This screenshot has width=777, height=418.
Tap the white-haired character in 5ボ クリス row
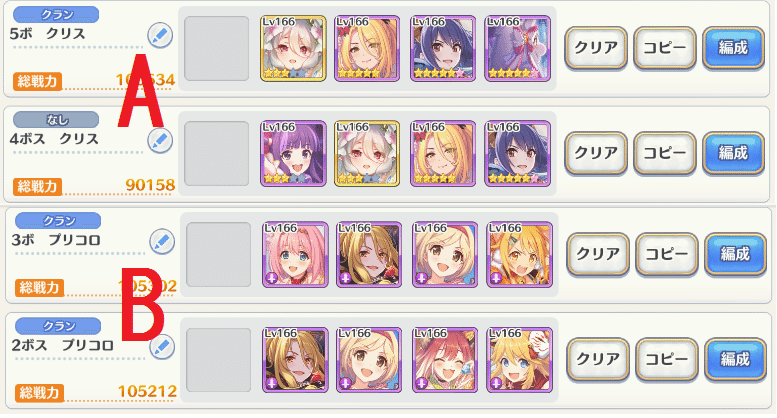pos(293,49)
